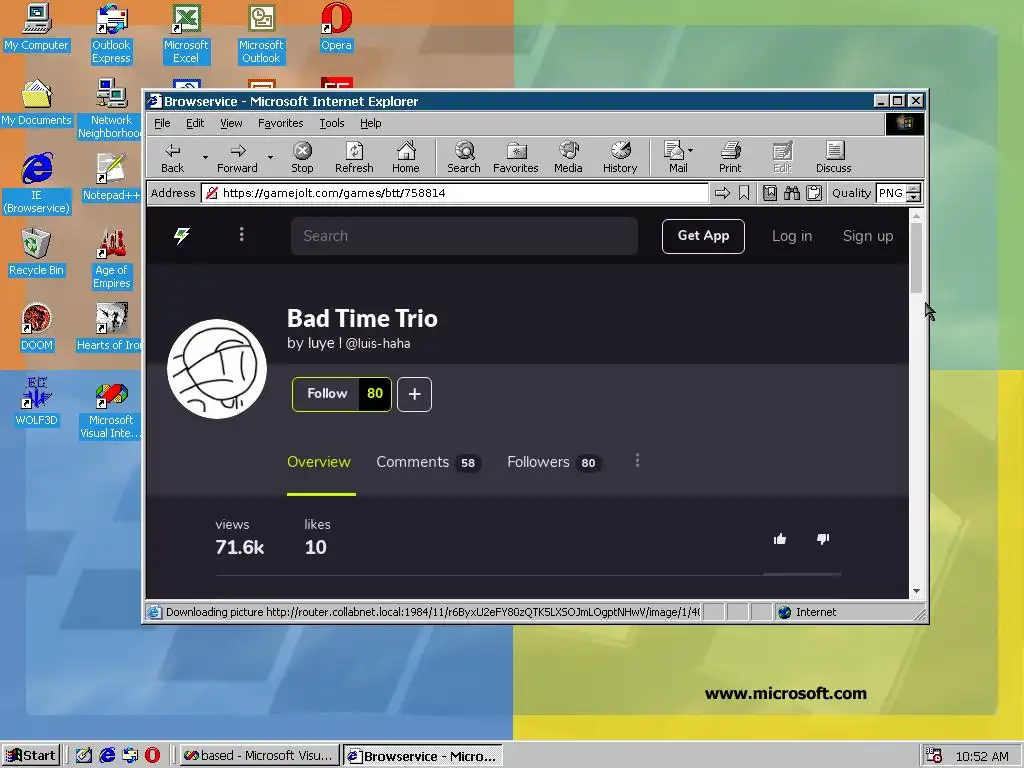
Task: Switch to the Overview tab
Action: (319, 462)
